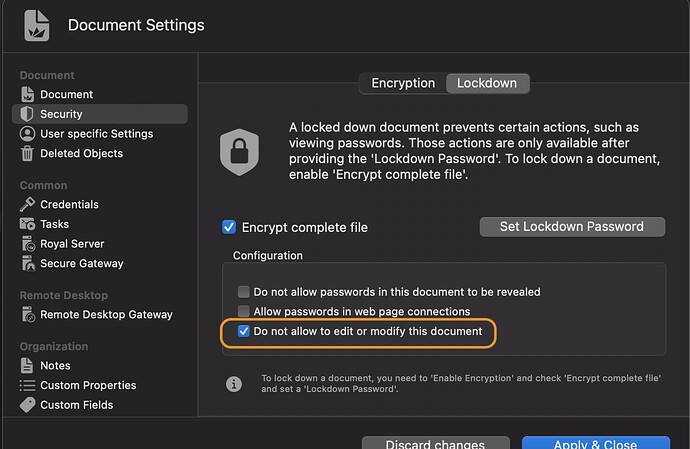Viewport: 690px width, 449px height.
Task: Select the Lockdown tab
Action: pos(487,83)
